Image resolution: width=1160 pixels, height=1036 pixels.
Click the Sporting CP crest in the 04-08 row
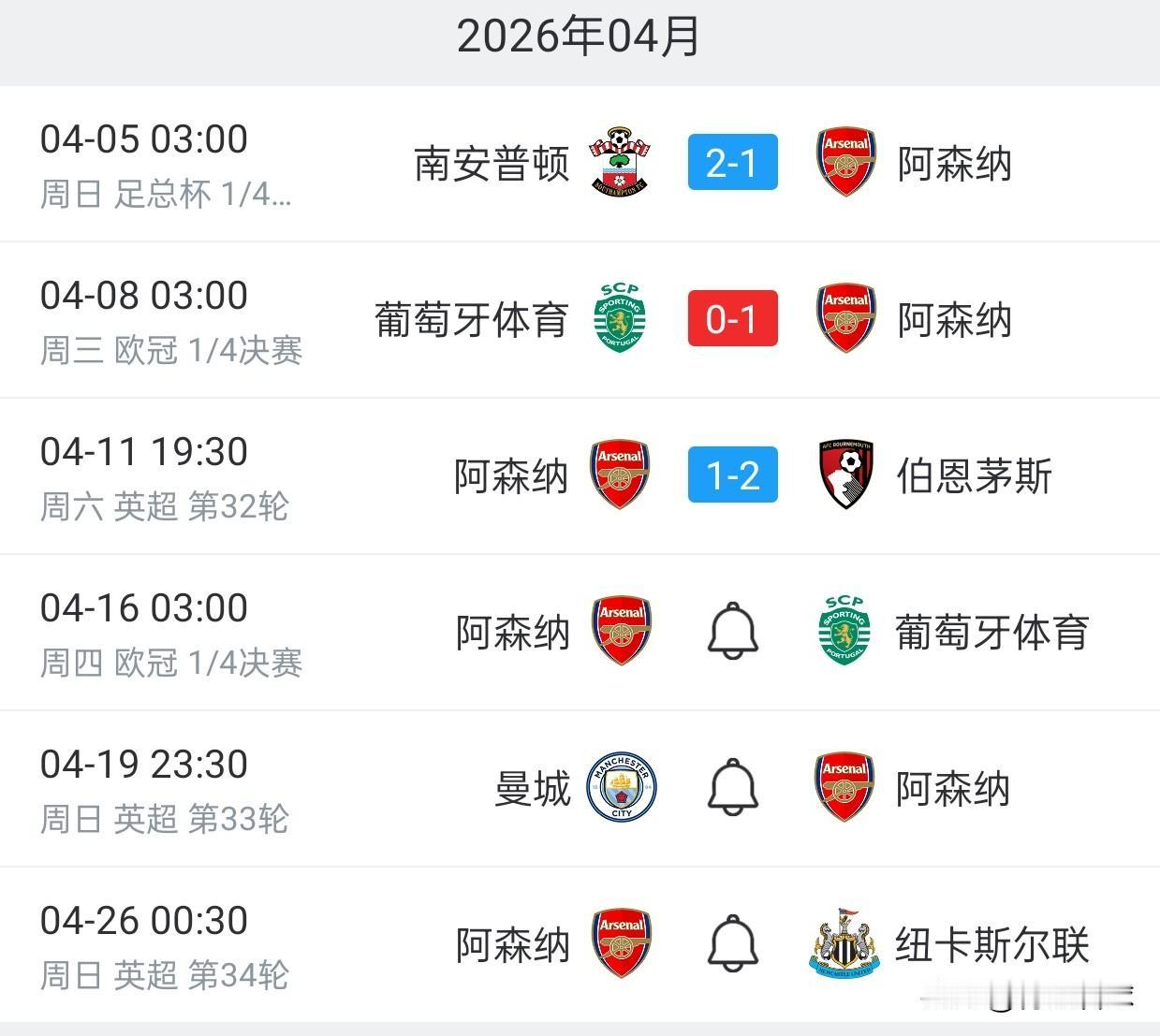[x=621, y=318]
